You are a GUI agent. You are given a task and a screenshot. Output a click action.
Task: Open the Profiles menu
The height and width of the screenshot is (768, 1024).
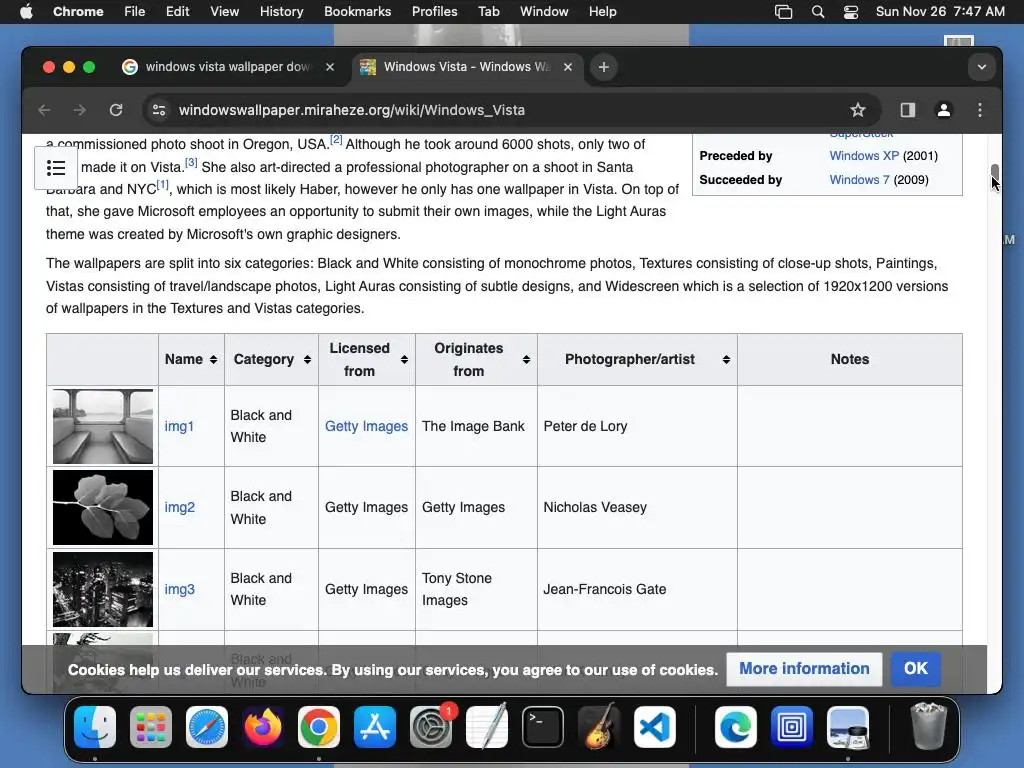point(434,12)
